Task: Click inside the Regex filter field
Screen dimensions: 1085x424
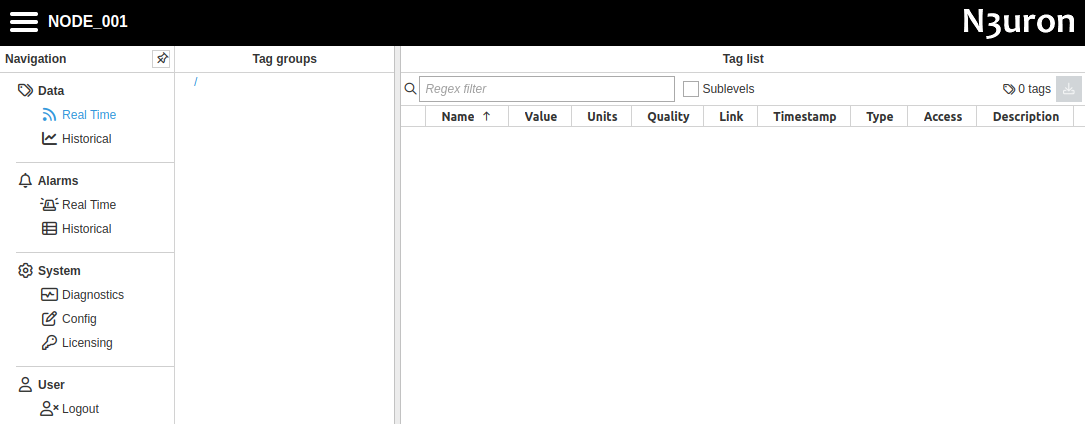Action: (546, 89)
